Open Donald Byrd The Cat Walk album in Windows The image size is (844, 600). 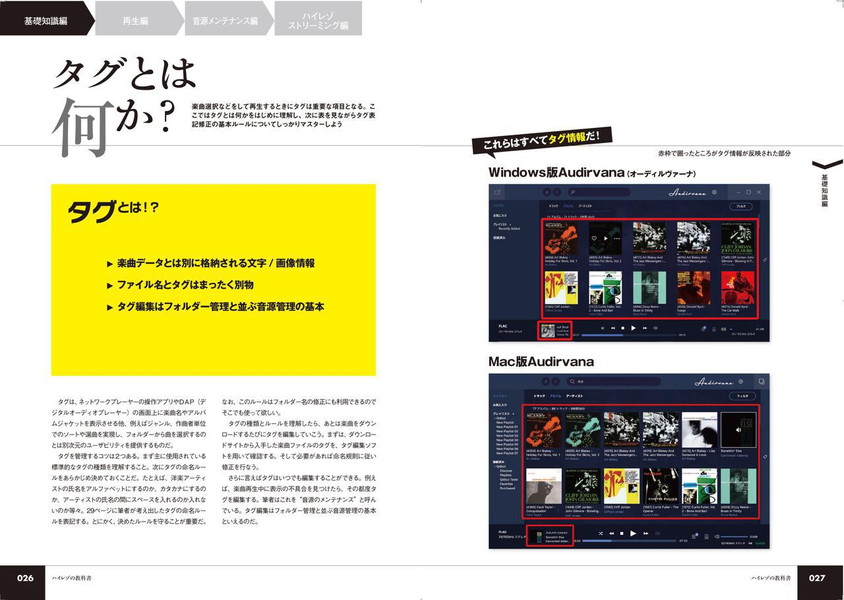pos(738,288)
